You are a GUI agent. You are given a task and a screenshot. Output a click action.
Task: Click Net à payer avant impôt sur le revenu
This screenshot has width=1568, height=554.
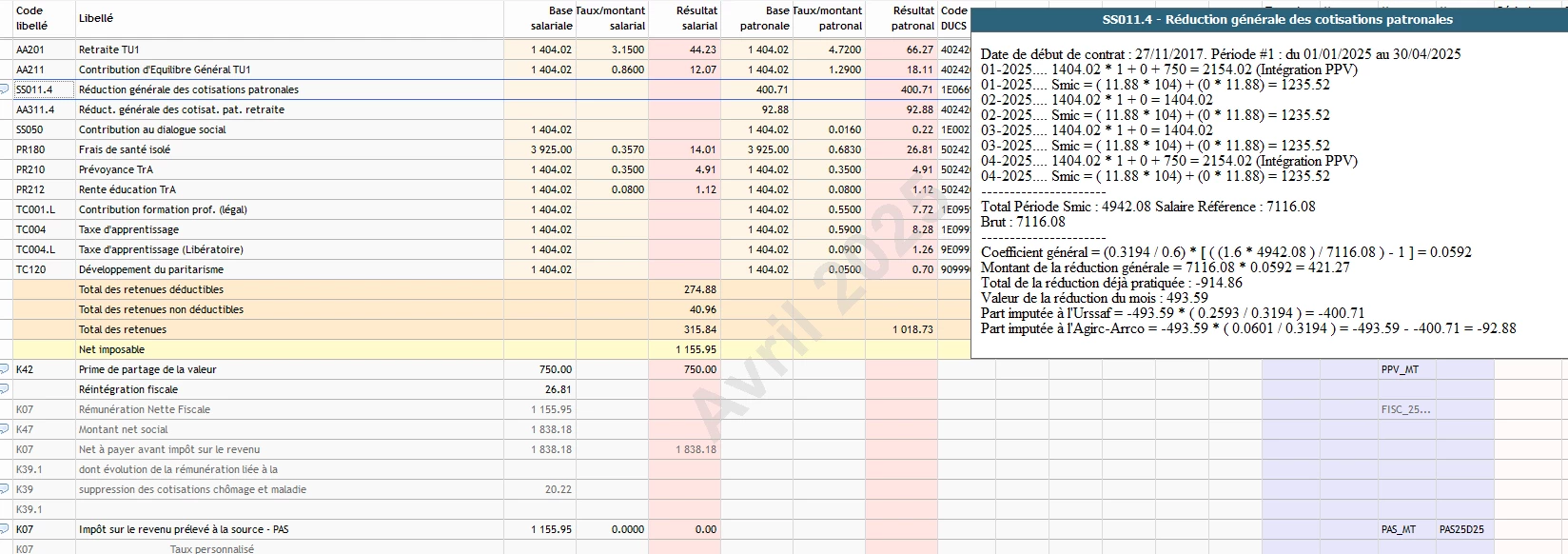(x=169, y=449)
